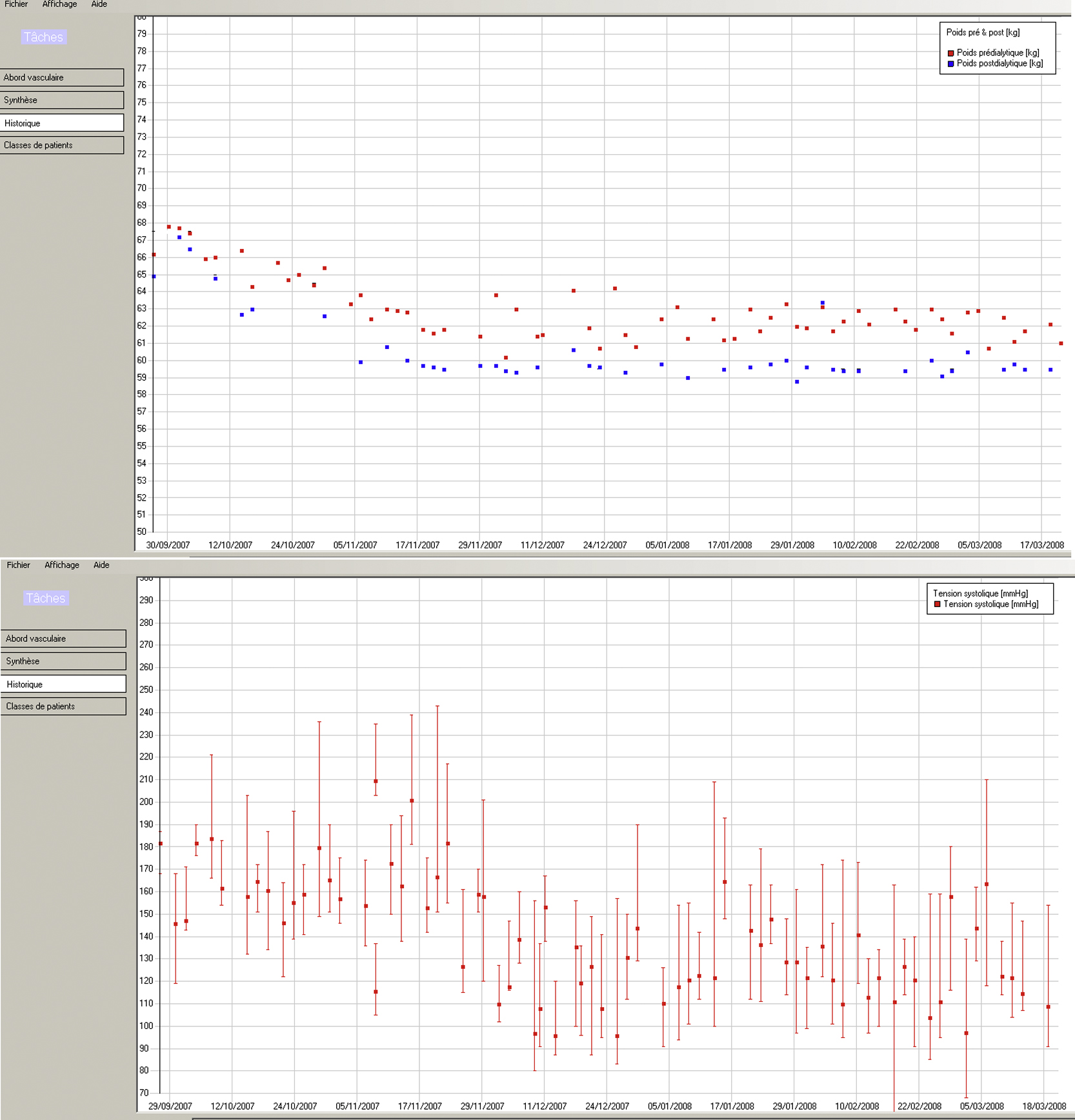
Task: Click red Tension systolique legend swatch
Action: 937,605
